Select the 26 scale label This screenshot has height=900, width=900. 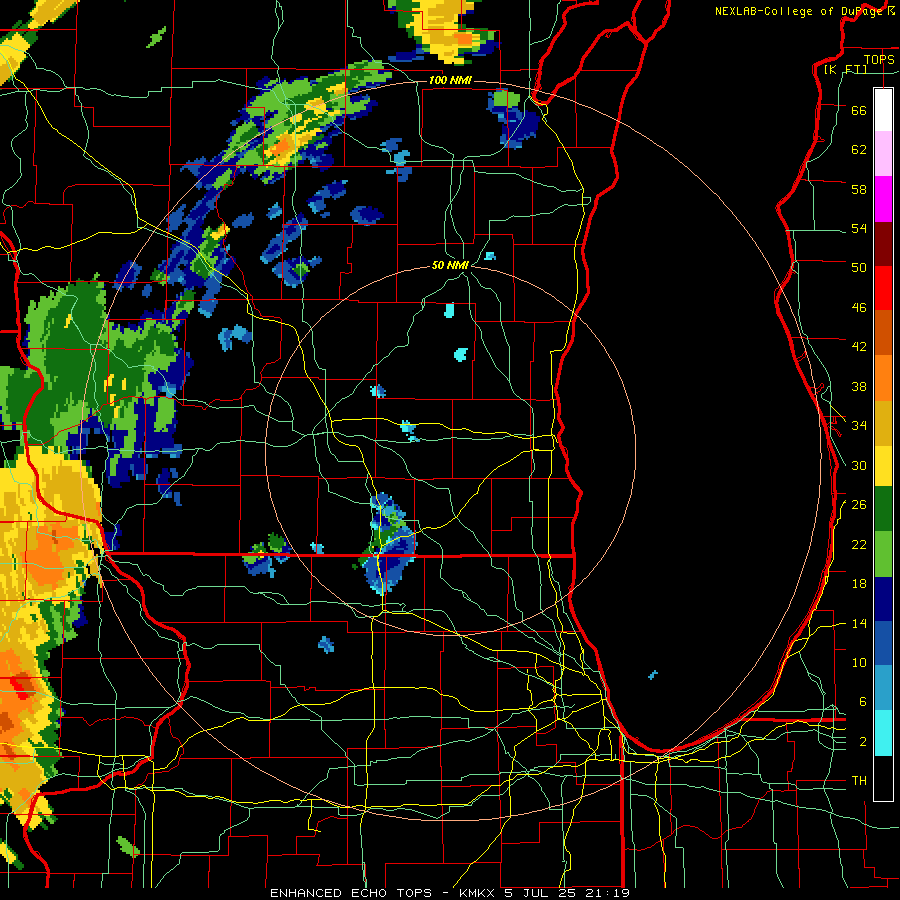(x=859, y=505)
